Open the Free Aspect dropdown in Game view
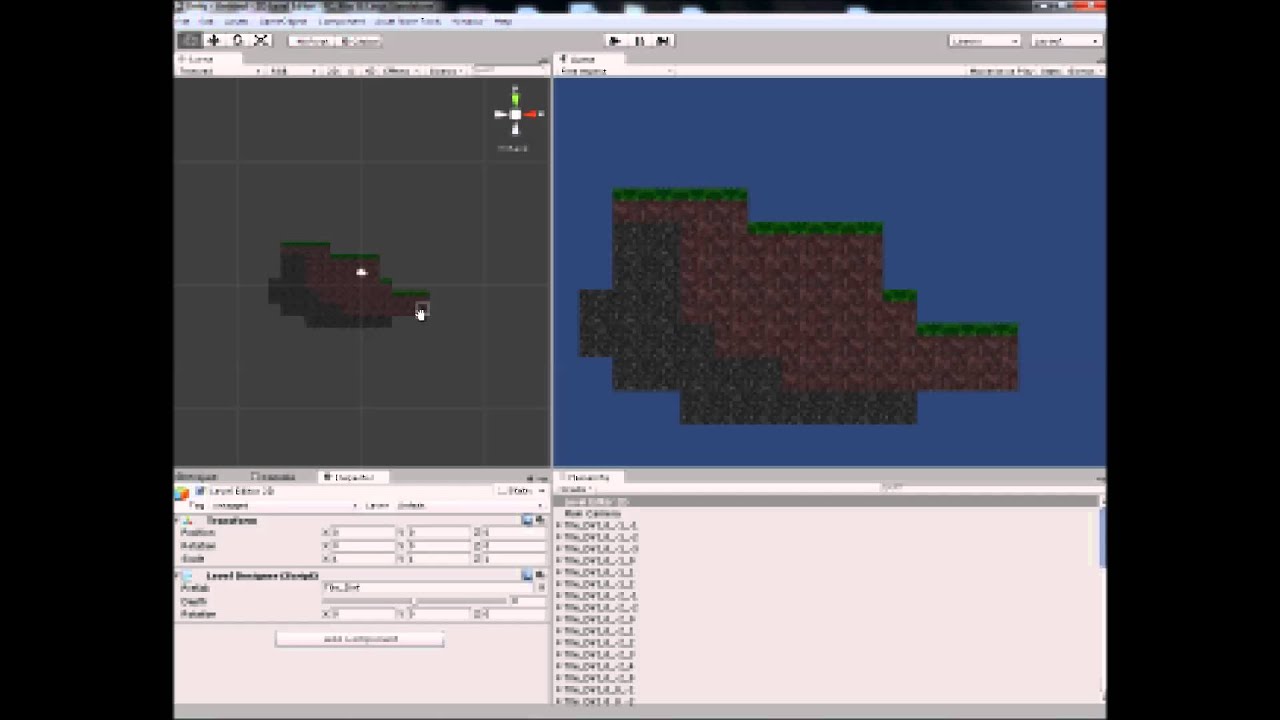Image resolution: width=1280 pixels, height=720 pixels. (x=616, y=71)
